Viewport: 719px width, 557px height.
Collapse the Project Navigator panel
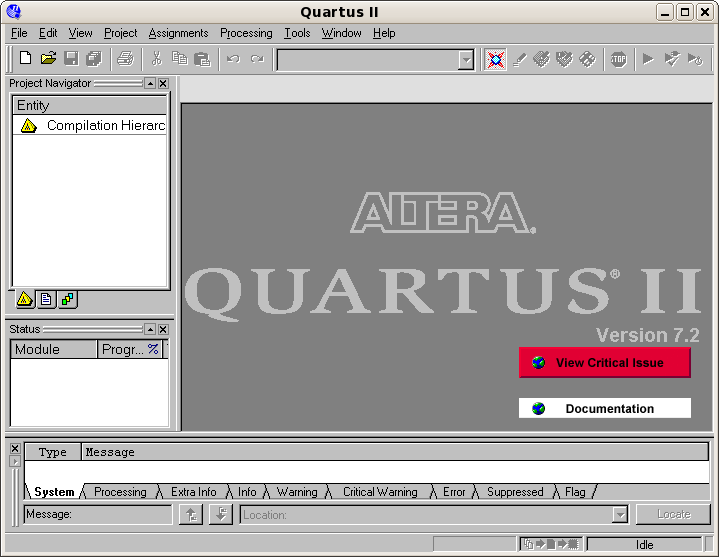tap(150, 84)
